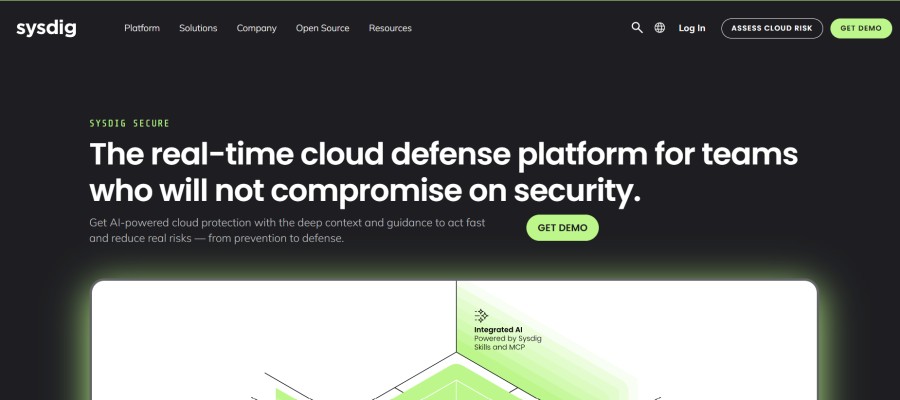Open the Solutions menu
Screen dimensions: 900x400
point(198,28)
